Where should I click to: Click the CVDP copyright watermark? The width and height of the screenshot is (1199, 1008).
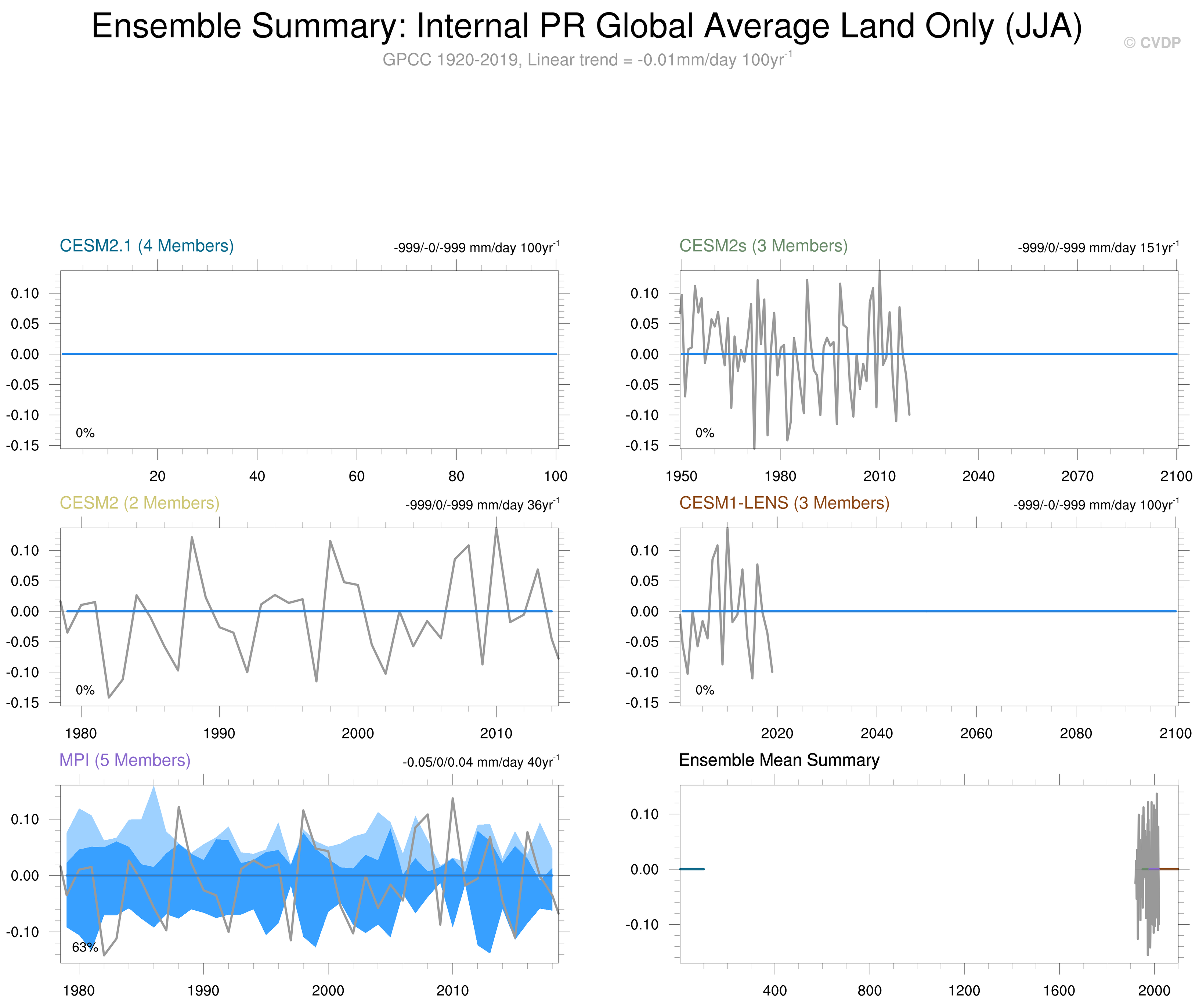(x=1152, y=43)
